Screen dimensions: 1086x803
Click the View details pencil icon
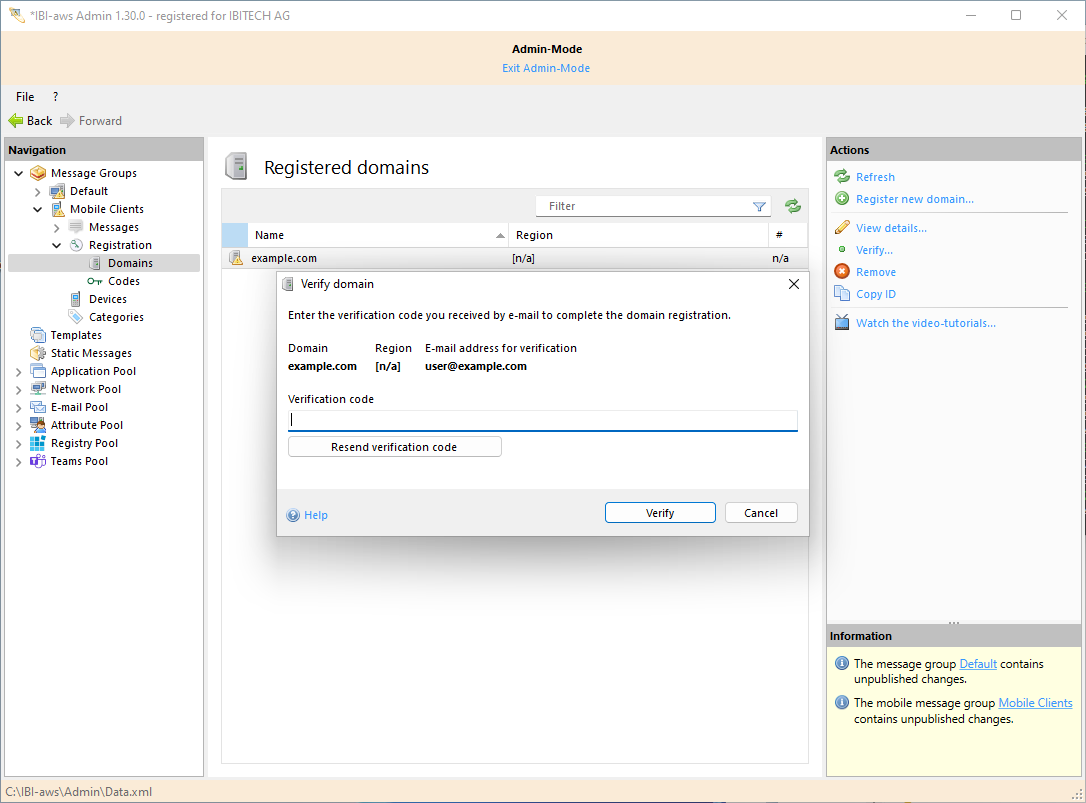[x=842, y=228]
